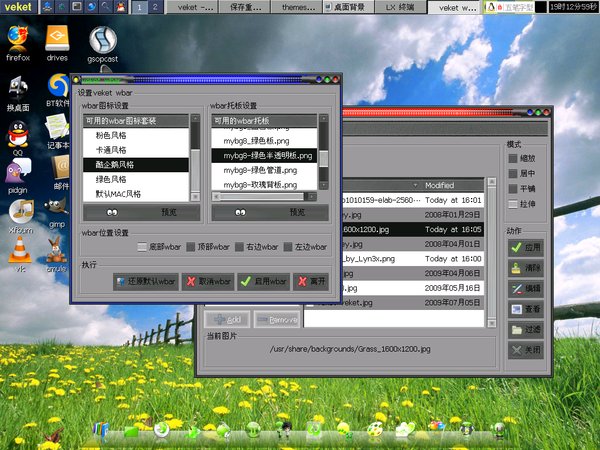Click the 编辑 edit button in wallpaper window
600x450 pixels.
pos(526,288)
